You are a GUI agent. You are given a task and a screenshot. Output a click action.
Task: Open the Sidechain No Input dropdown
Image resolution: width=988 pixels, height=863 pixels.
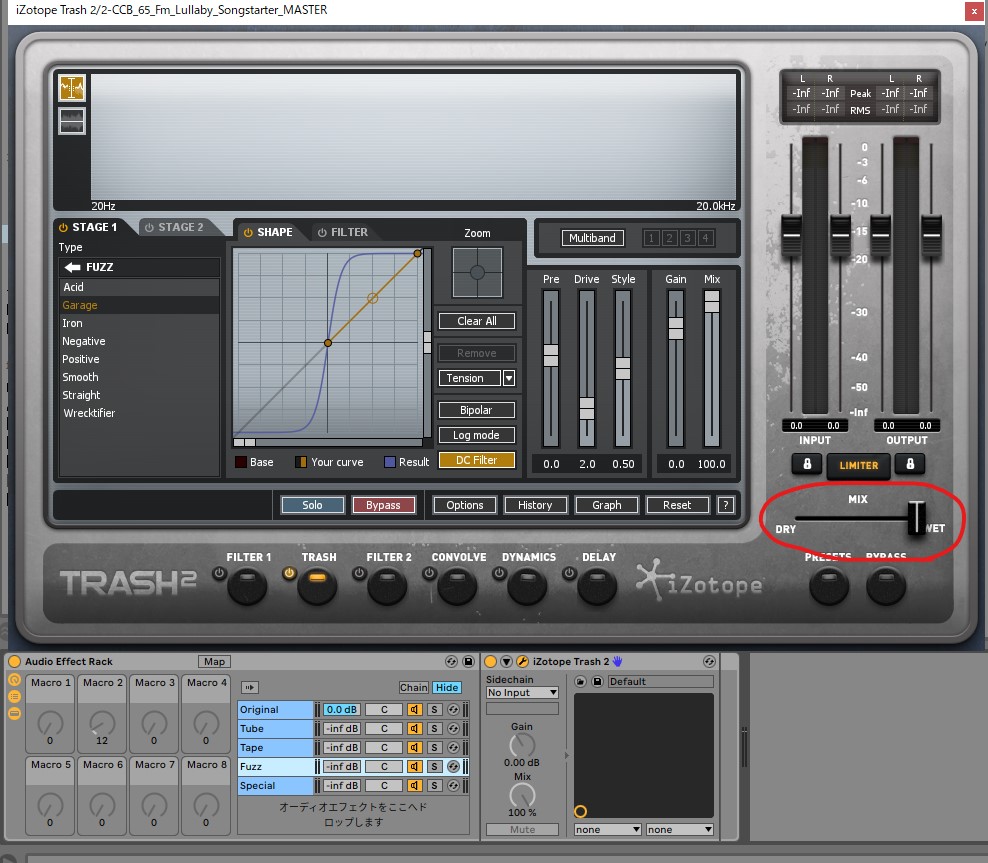point(522,693)
